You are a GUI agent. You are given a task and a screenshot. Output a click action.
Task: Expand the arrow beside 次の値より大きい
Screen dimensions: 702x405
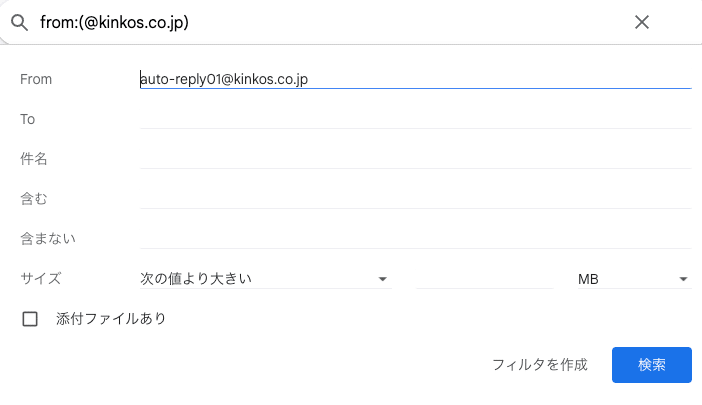pyautogui.click(x=382, y=279)
